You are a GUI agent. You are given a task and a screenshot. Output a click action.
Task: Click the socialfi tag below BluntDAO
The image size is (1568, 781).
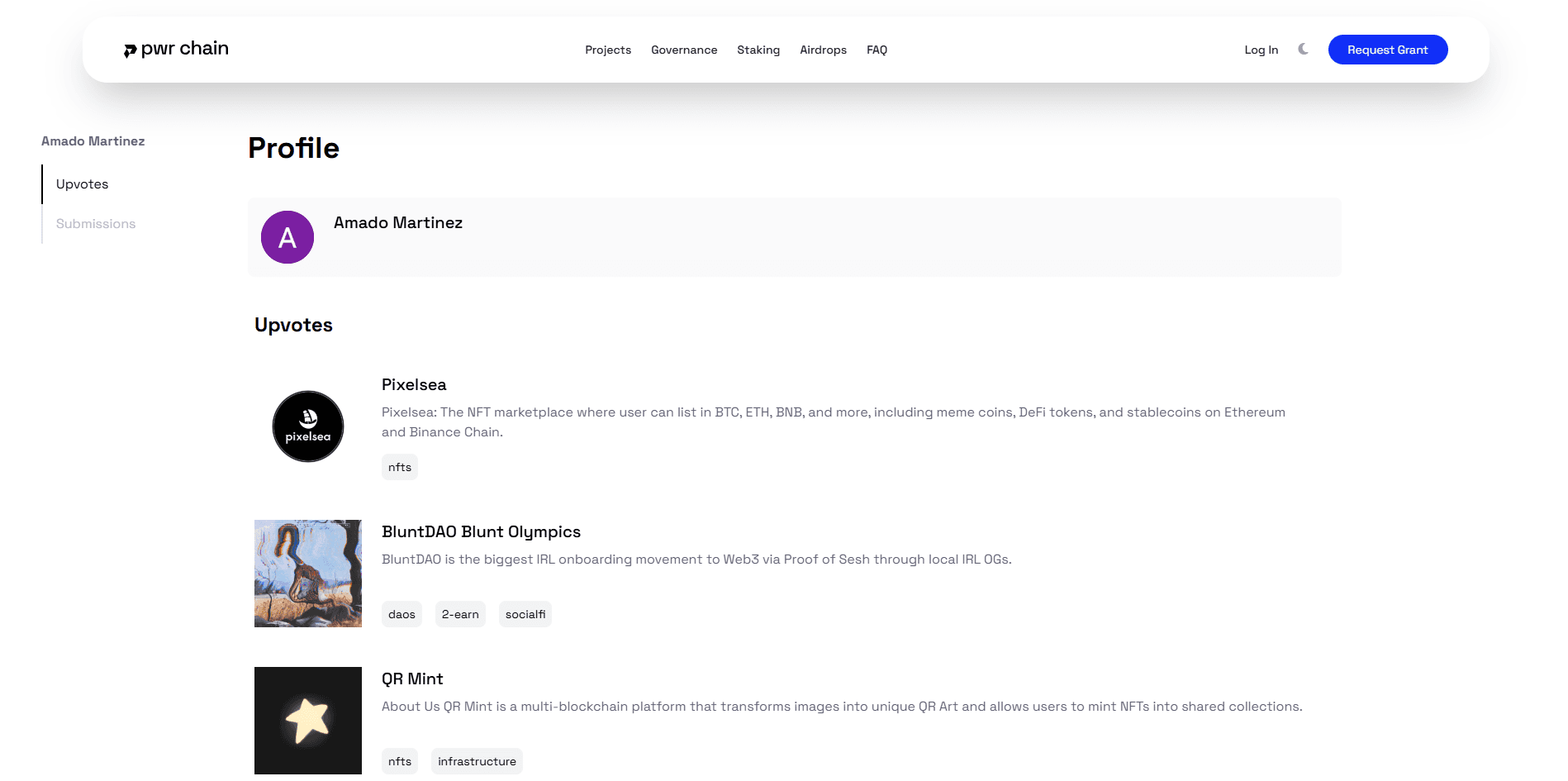(x=525, y=613)
